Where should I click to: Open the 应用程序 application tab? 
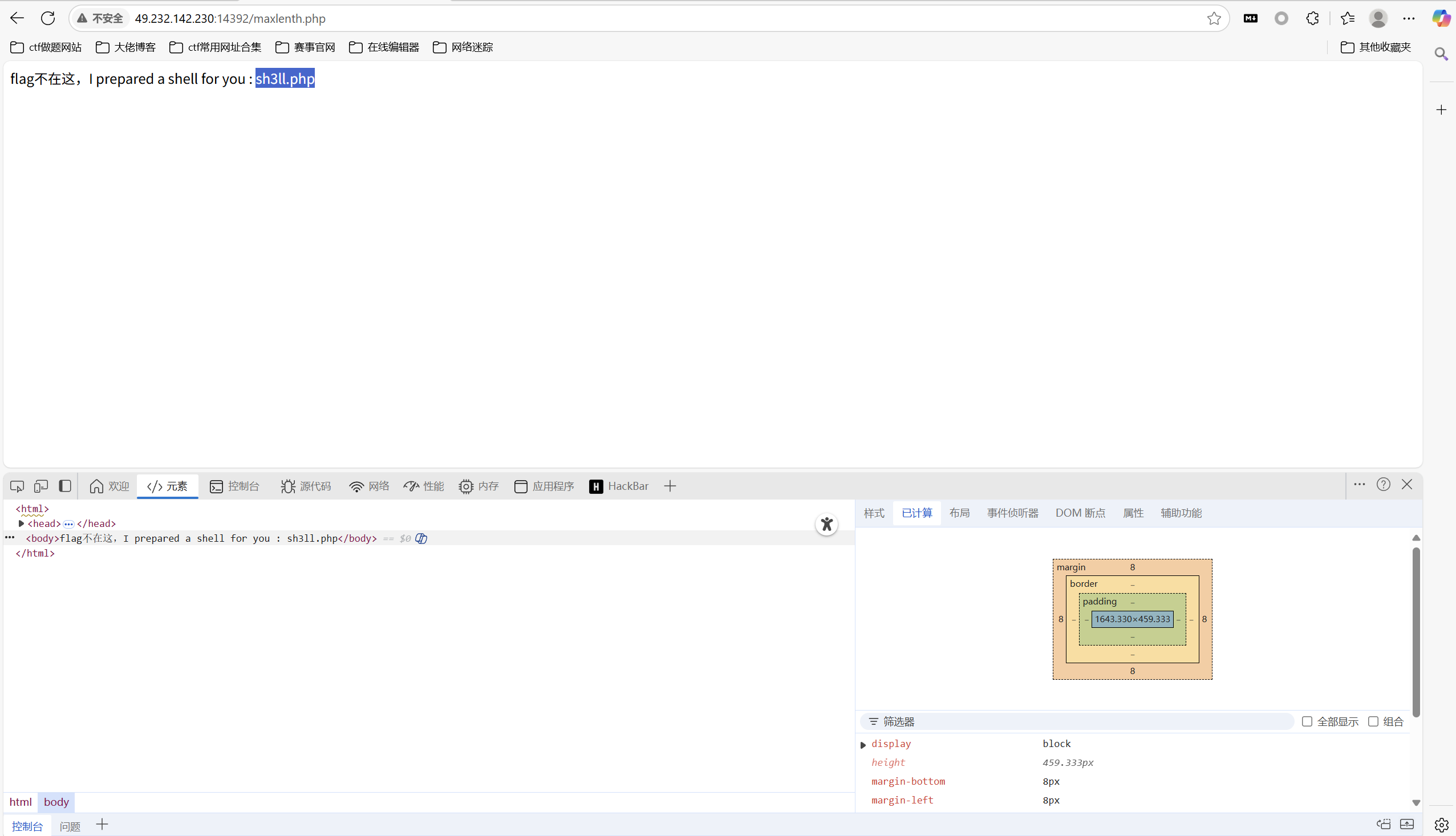pyautogui.click(x=544, y=486)
